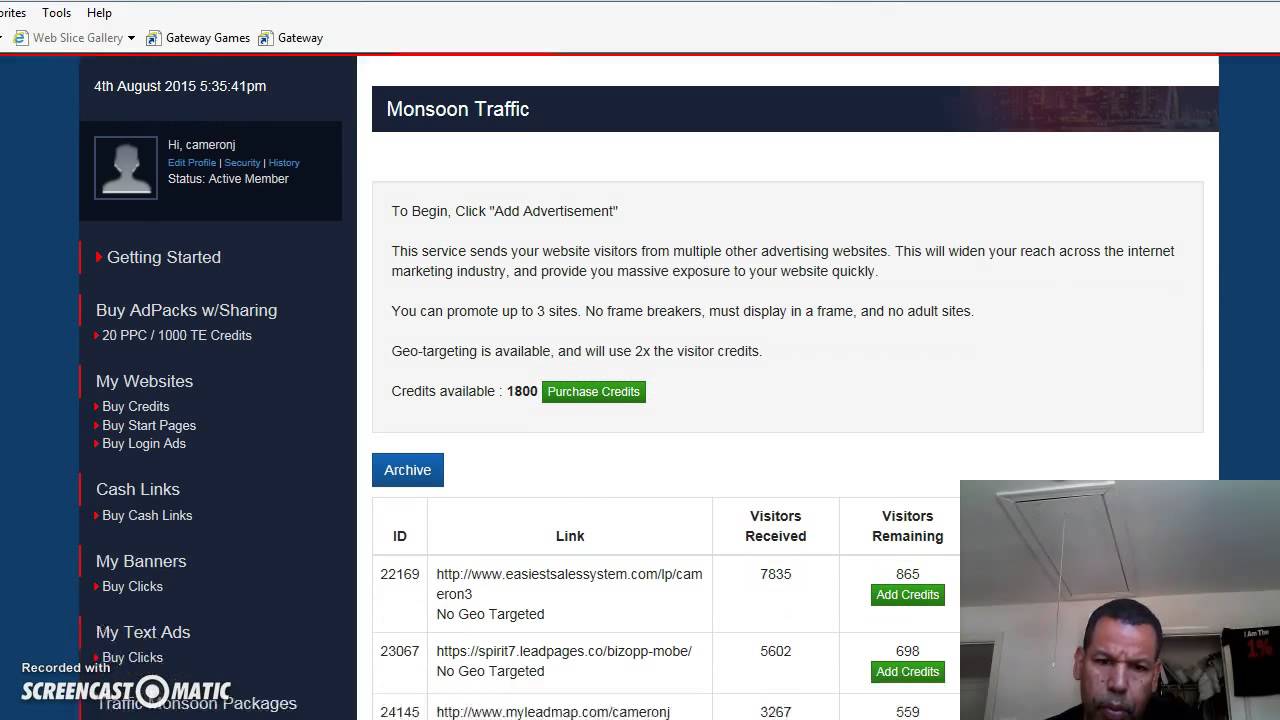This screenshot has width=1280, height=720.
Task: Click the blue Archive button
Action: pos(408,470)
